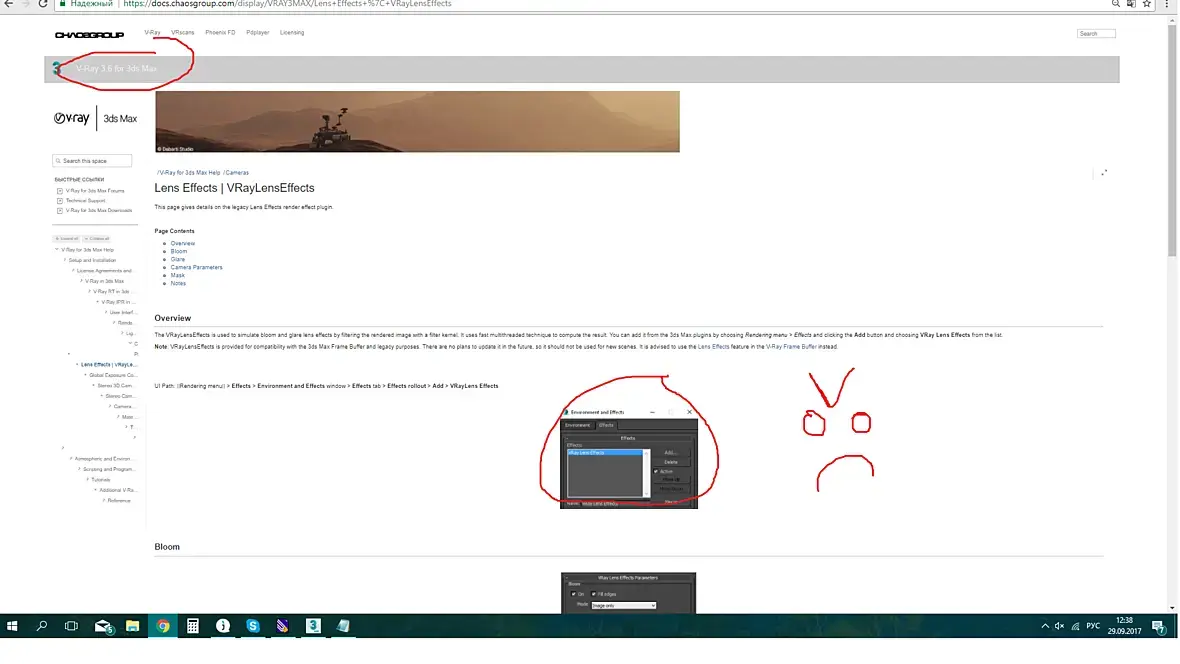
Task: Open the Windows Start menu
Action: coord(12,626)
